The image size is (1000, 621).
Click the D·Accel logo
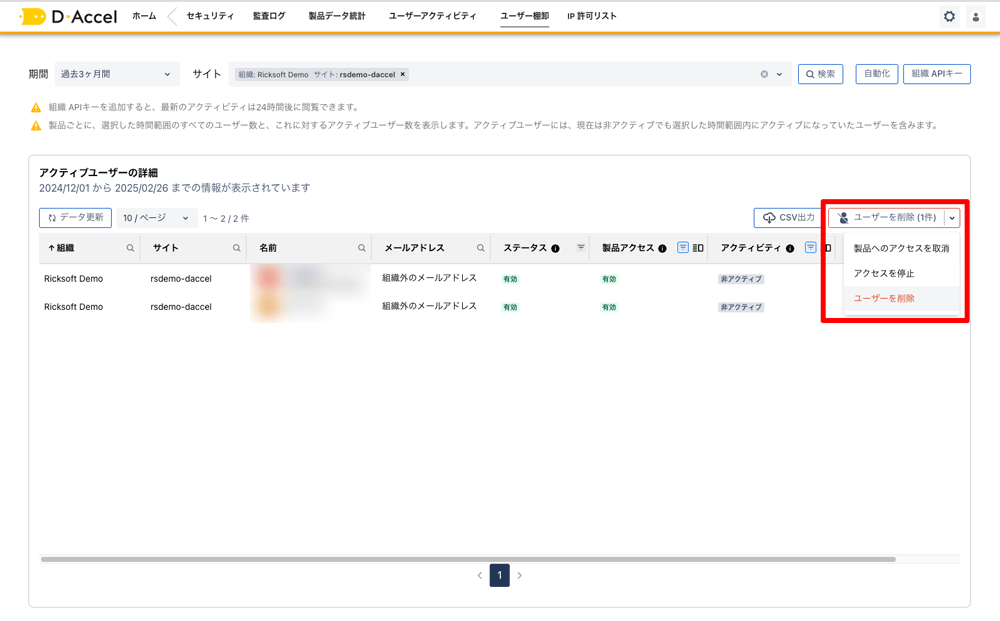tap(68, 17)
